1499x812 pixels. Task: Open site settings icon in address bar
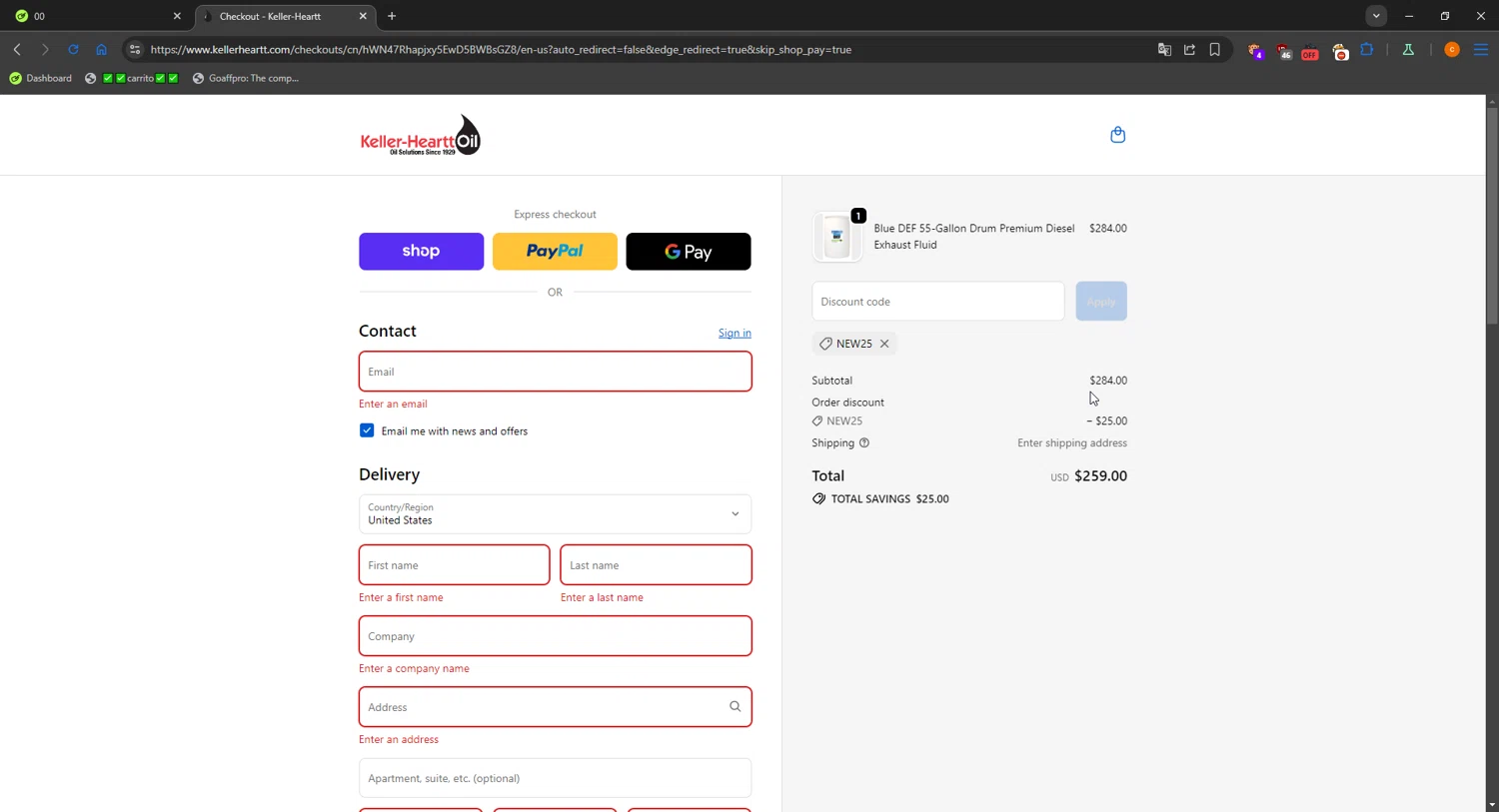click(135, 49)
